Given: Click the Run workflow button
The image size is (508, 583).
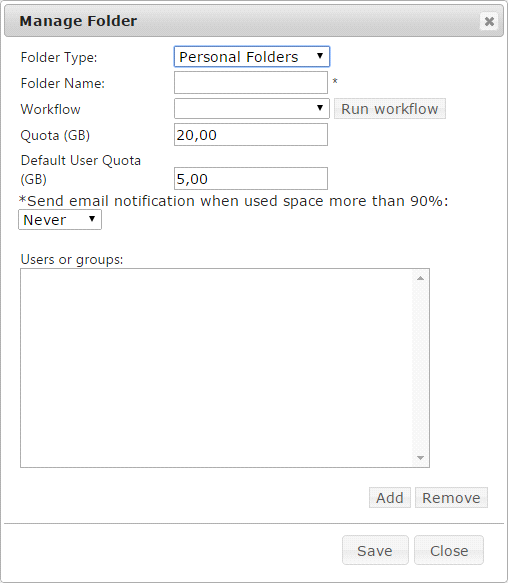Looking at the screenshot, I should [x=389, y=109].
